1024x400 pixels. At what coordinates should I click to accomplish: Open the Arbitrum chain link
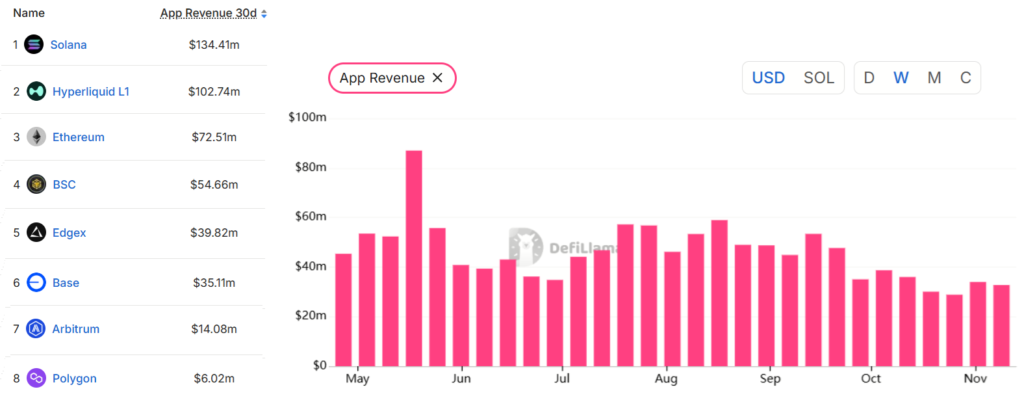(x=76, y=329)
